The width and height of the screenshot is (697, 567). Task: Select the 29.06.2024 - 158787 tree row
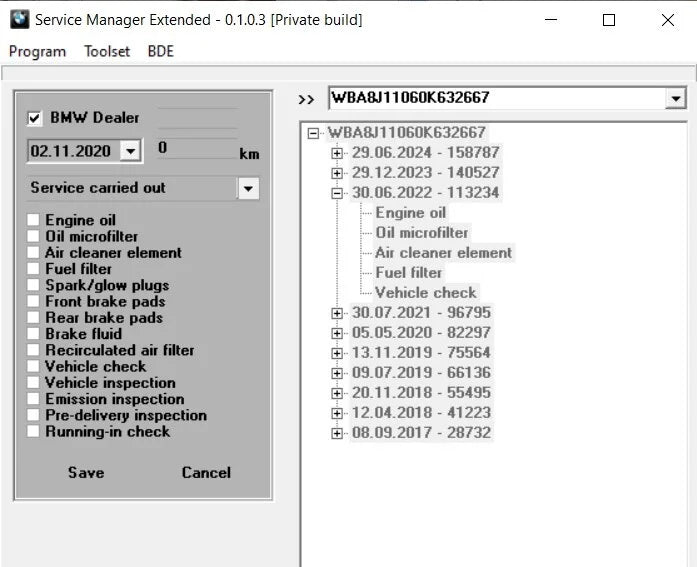point(425,153)
